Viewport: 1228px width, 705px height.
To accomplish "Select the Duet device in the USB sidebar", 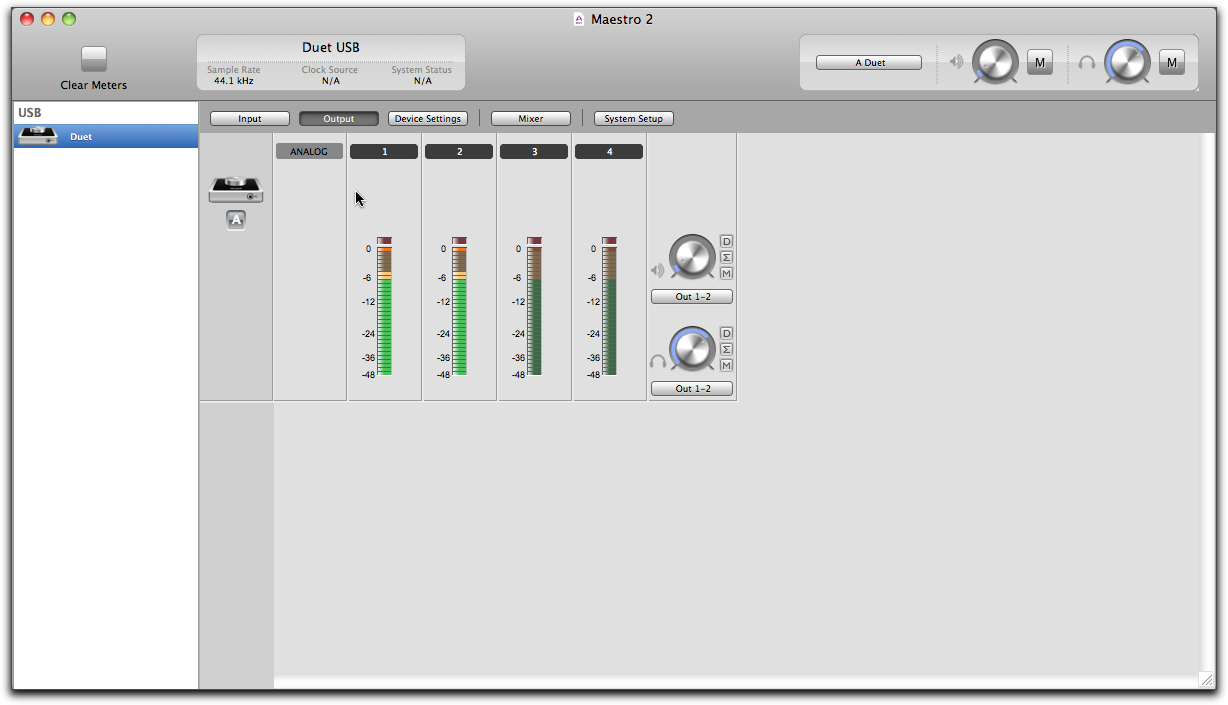I will (x=106, y=136).
